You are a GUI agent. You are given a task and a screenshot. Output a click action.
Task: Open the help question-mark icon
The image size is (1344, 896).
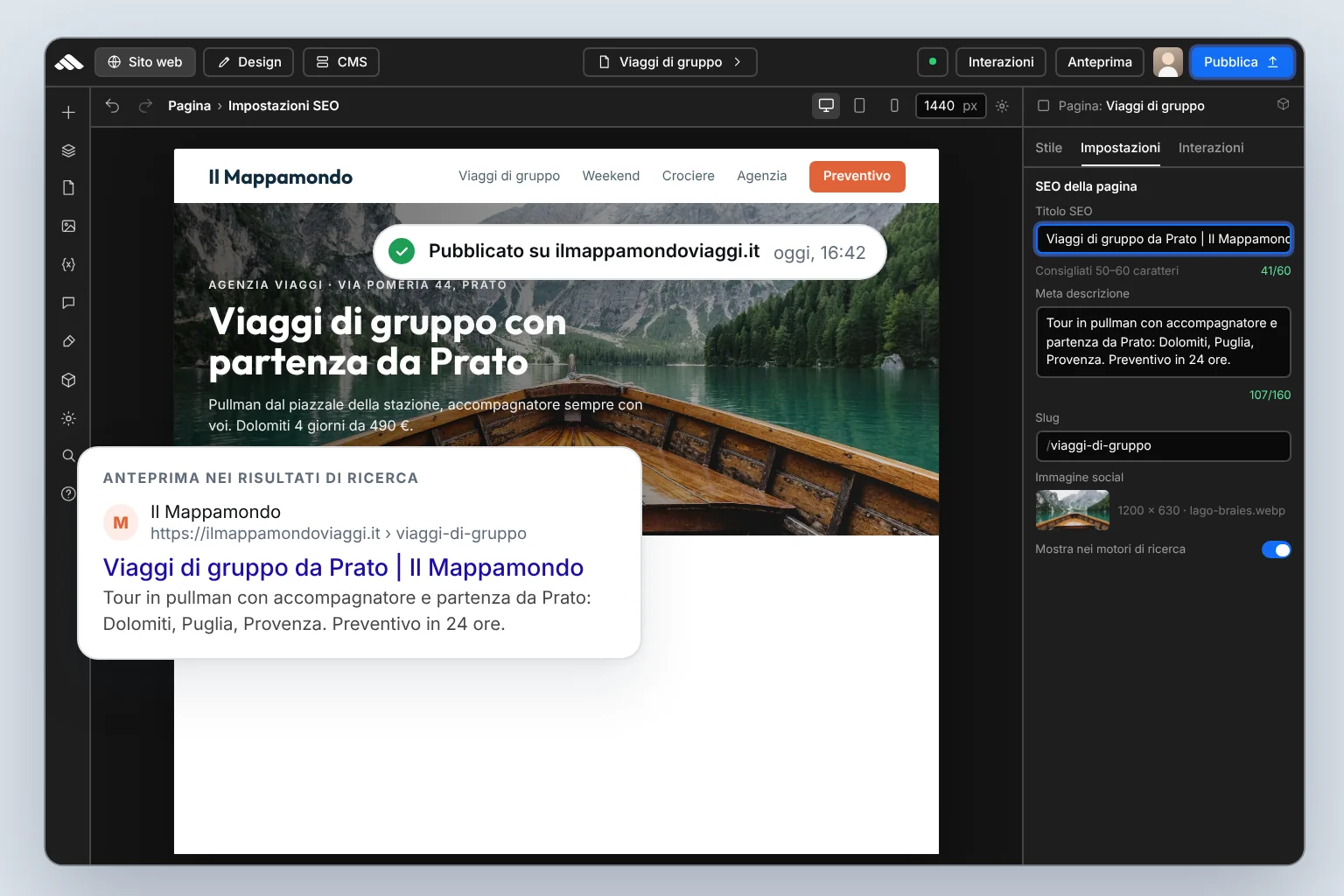point(68,493)
